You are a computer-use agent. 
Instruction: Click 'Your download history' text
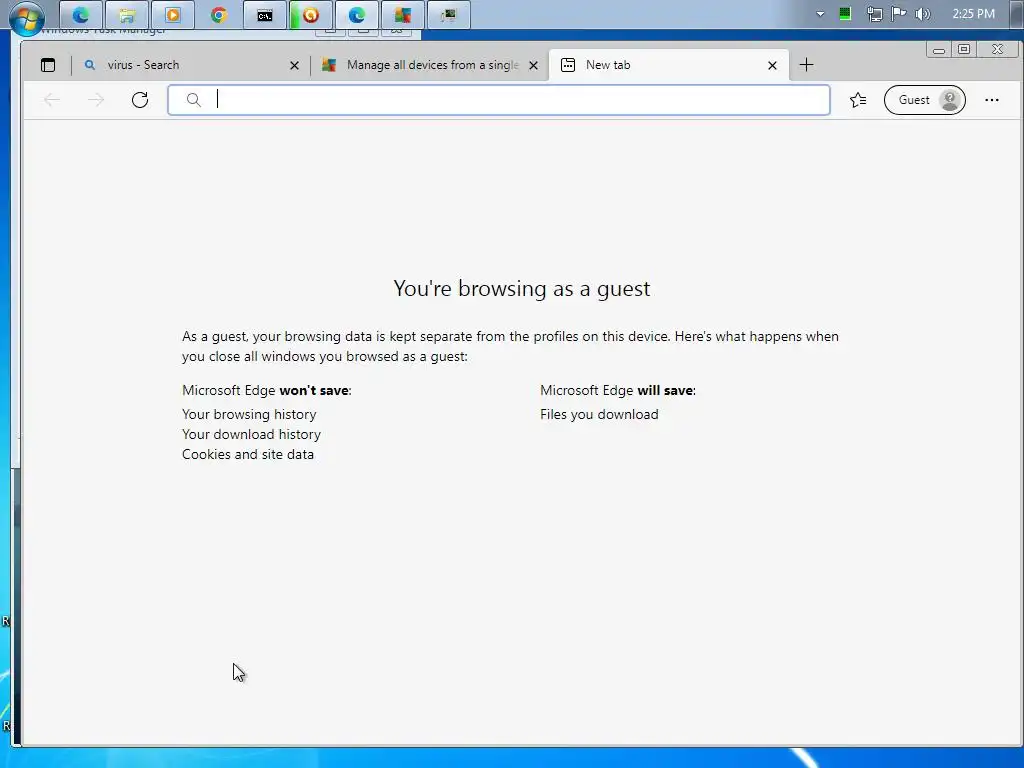[251, 434]
